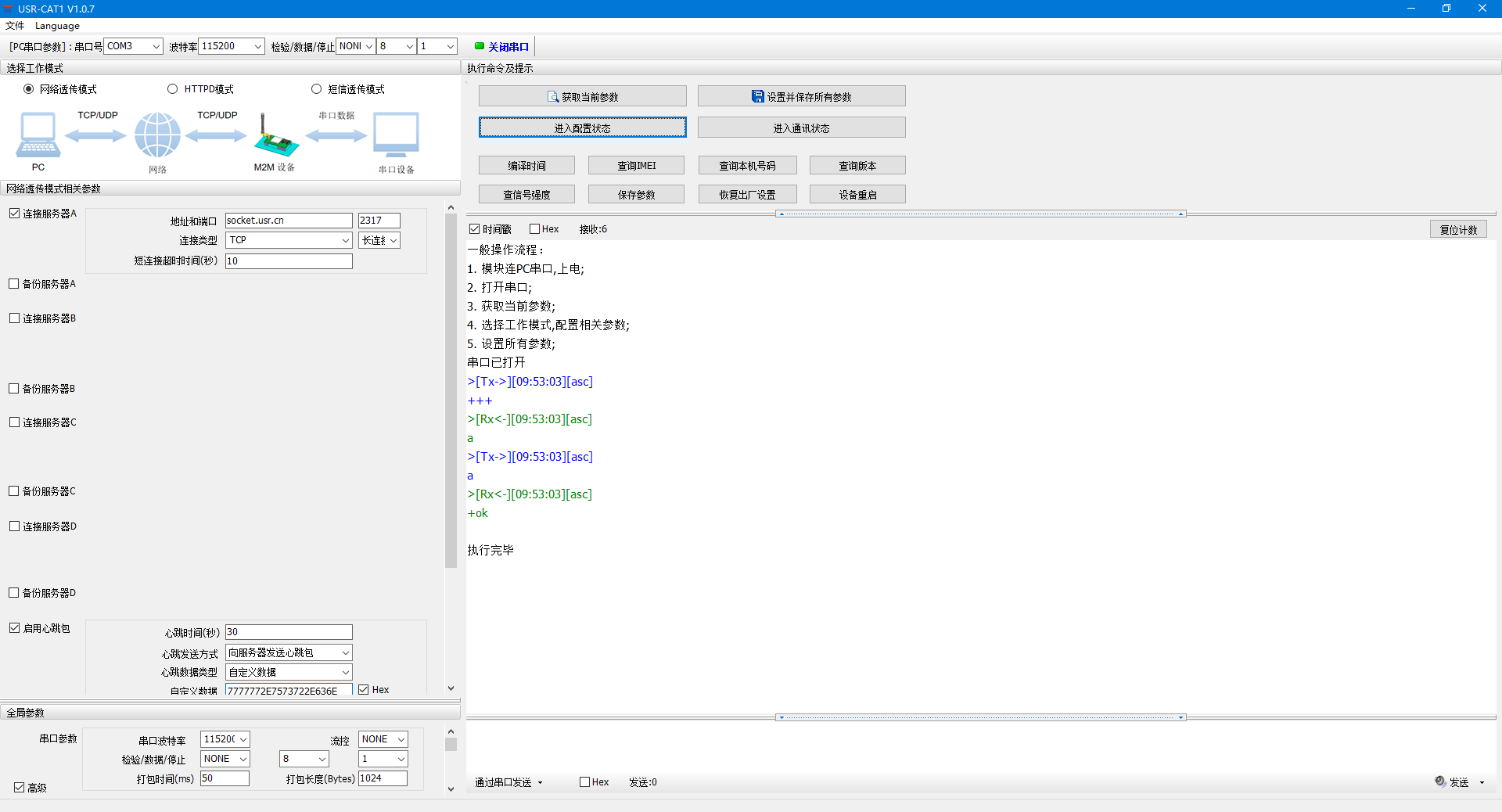Click the PC laptop icon in diagram
Viewport: 1502px width, 812px height.
click(38, 135)
